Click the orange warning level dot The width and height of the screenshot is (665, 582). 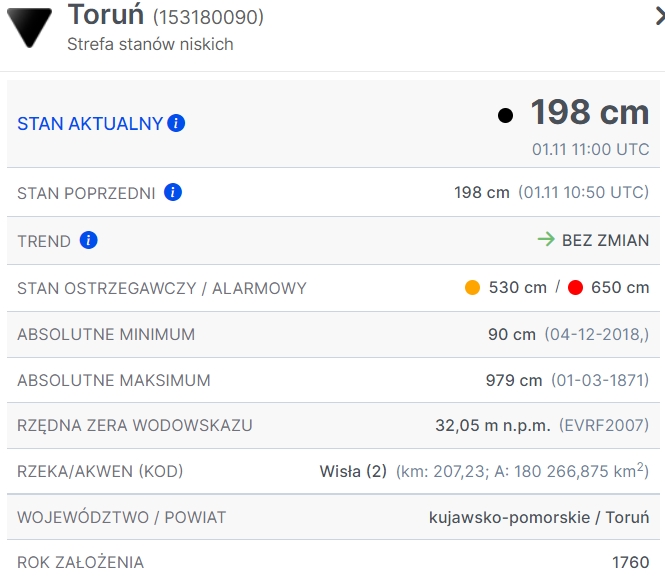[473, 288]
